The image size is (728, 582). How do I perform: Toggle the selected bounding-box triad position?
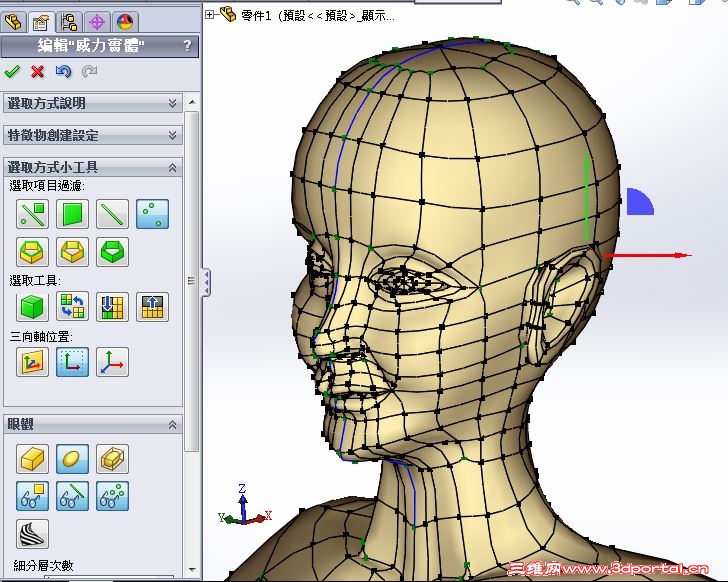tap(72, 362)
